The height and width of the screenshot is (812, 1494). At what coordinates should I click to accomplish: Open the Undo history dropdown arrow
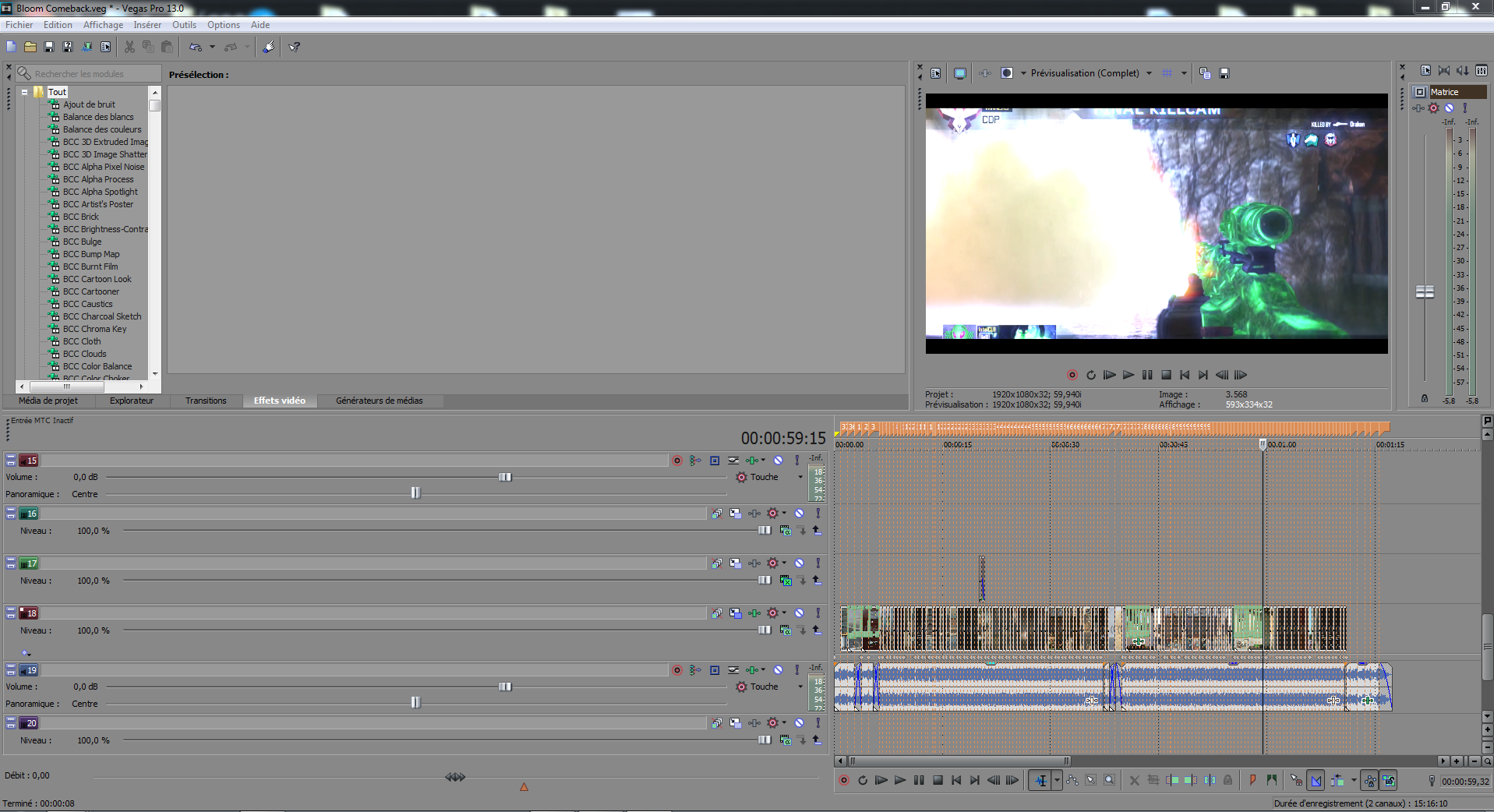click(212, 47)
